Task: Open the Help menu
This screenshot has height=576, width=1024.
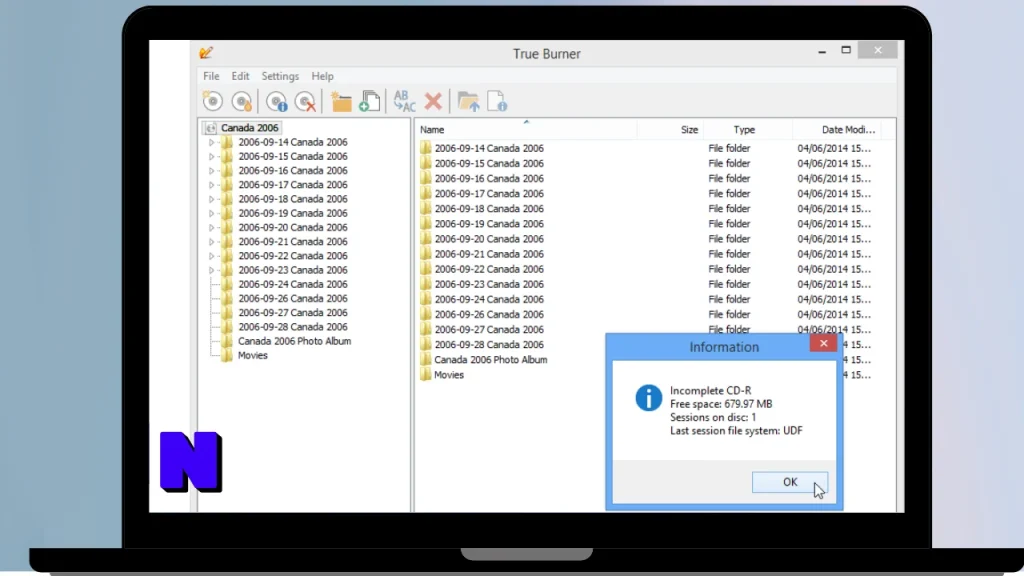Action: tap(322, 76)
